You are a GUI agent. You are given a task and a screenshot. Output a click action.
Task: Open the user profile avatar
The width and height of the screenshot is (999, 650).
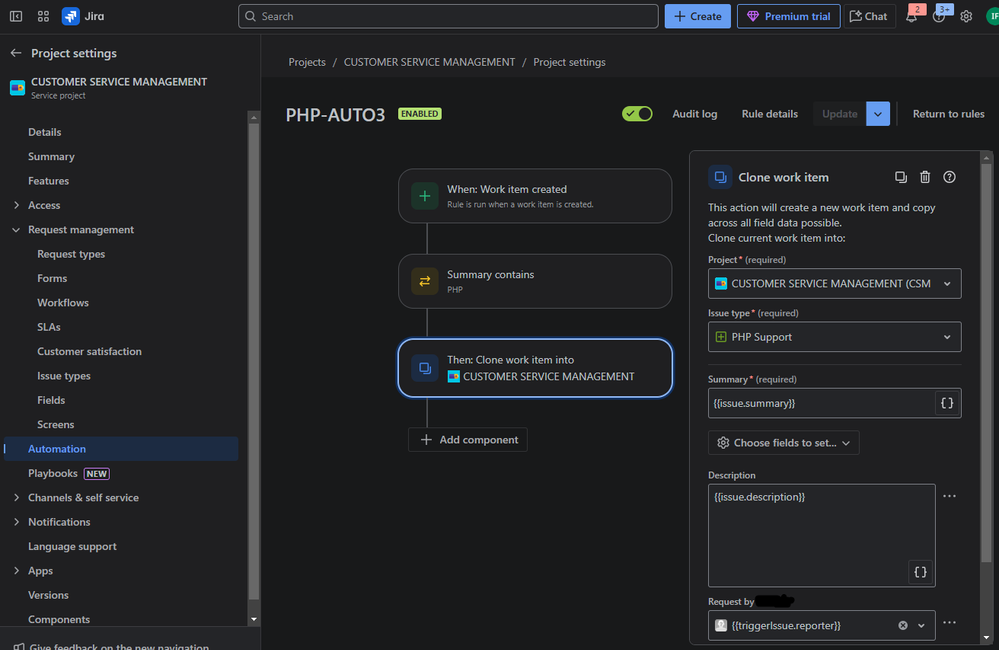[993, 17]
